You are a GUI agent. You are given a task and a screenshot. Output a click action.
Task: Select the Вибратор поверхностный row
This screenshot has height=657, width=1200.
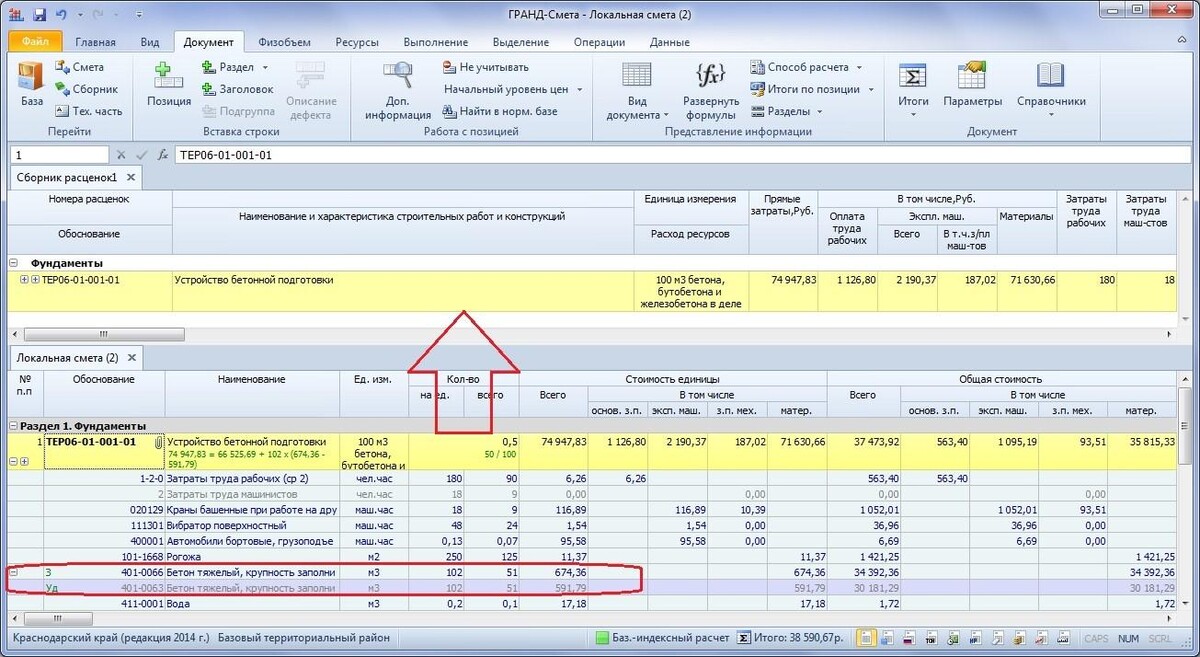coord(592,524)
